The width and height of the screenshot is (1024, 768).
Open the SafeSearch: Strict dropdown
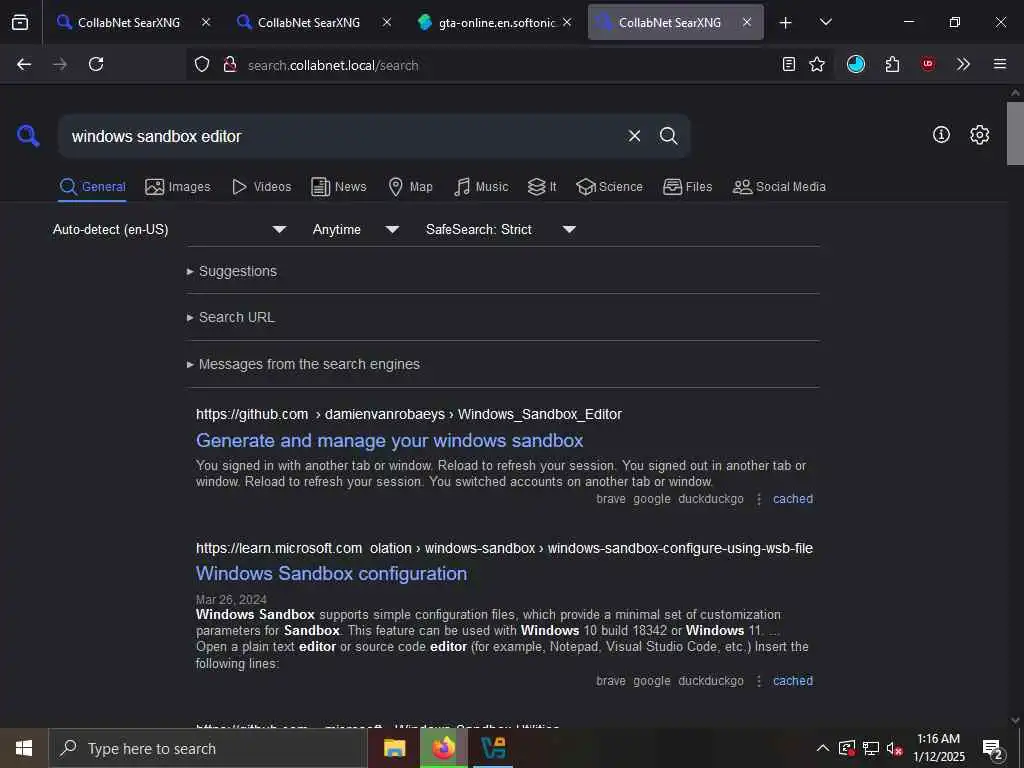(x=501, y=229)
